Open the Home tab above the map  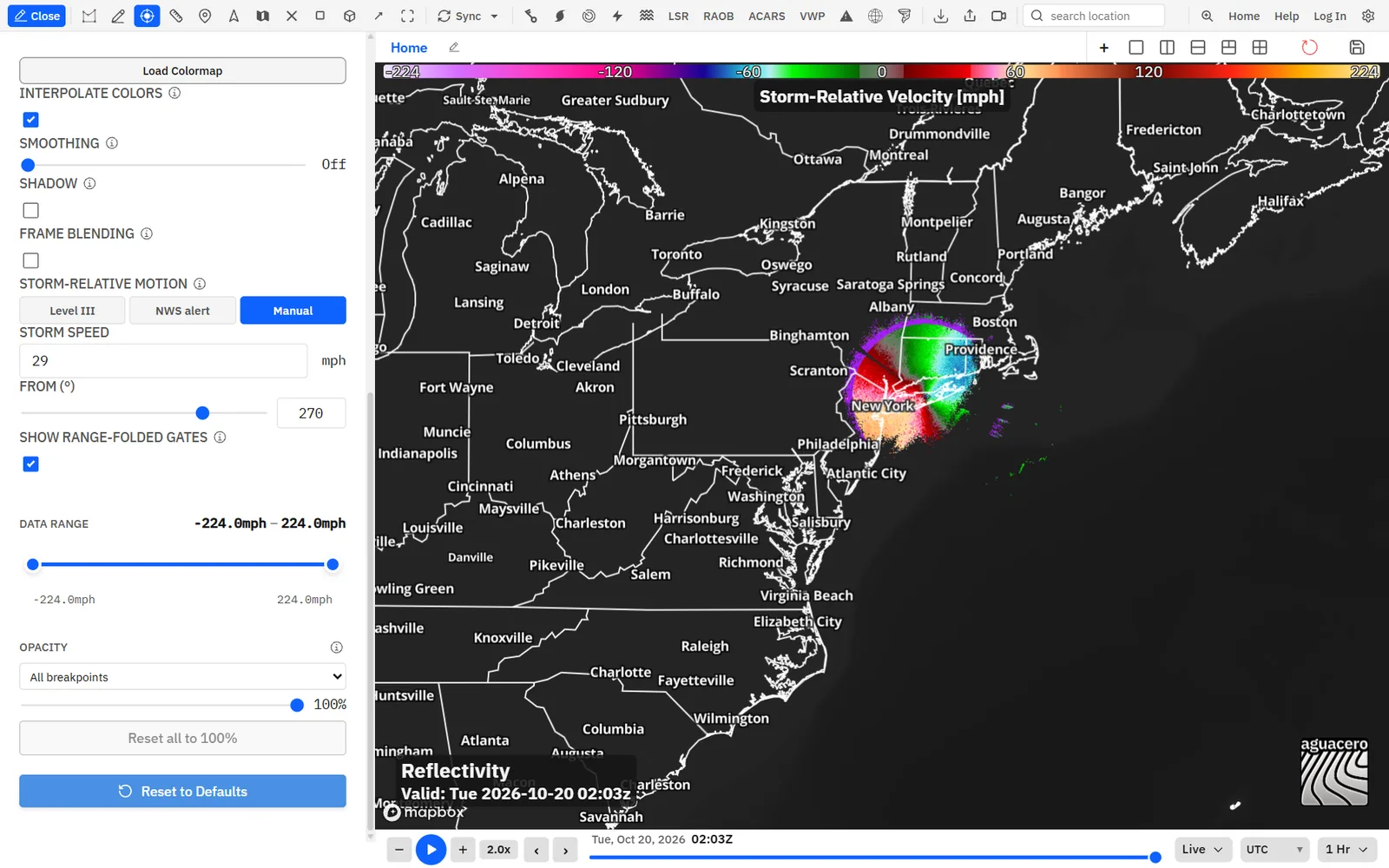coord(409,48)
